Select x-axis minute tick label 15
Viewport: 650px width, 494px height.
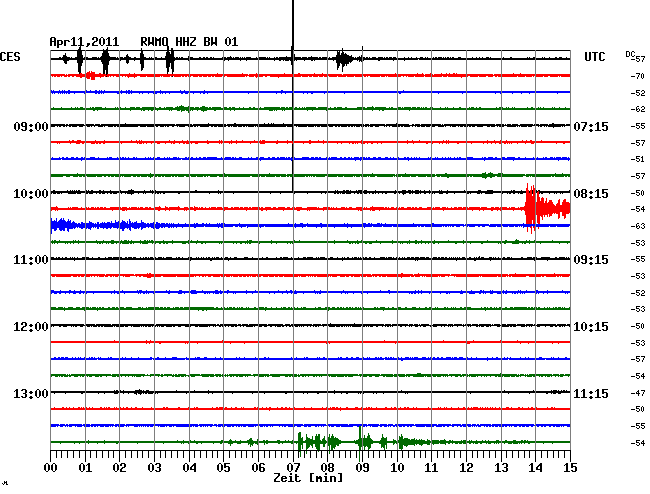tap(570, 468)
